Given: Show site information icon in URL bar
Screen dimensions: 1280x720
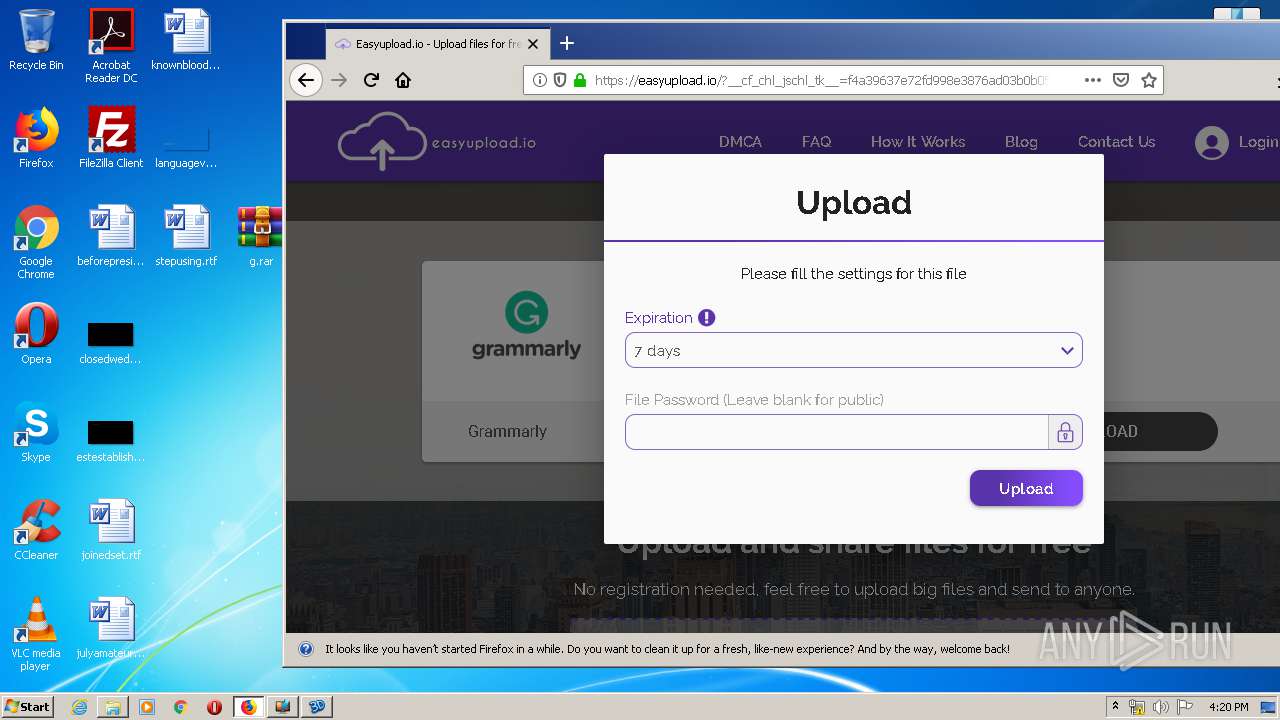Looking at the screenshot, I should [539, 80].
